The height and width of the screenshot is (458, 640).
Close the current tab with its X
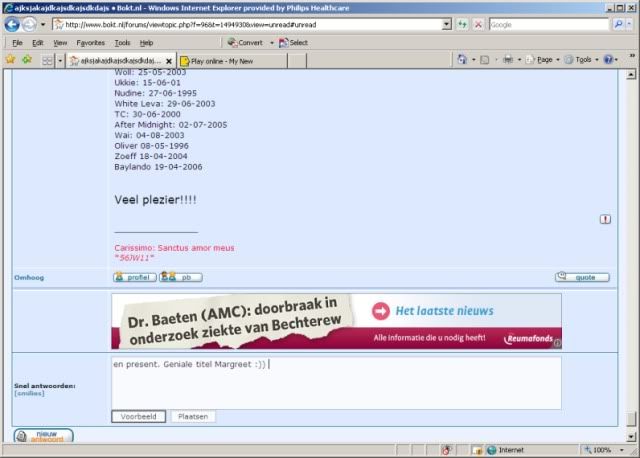[169, 61]
